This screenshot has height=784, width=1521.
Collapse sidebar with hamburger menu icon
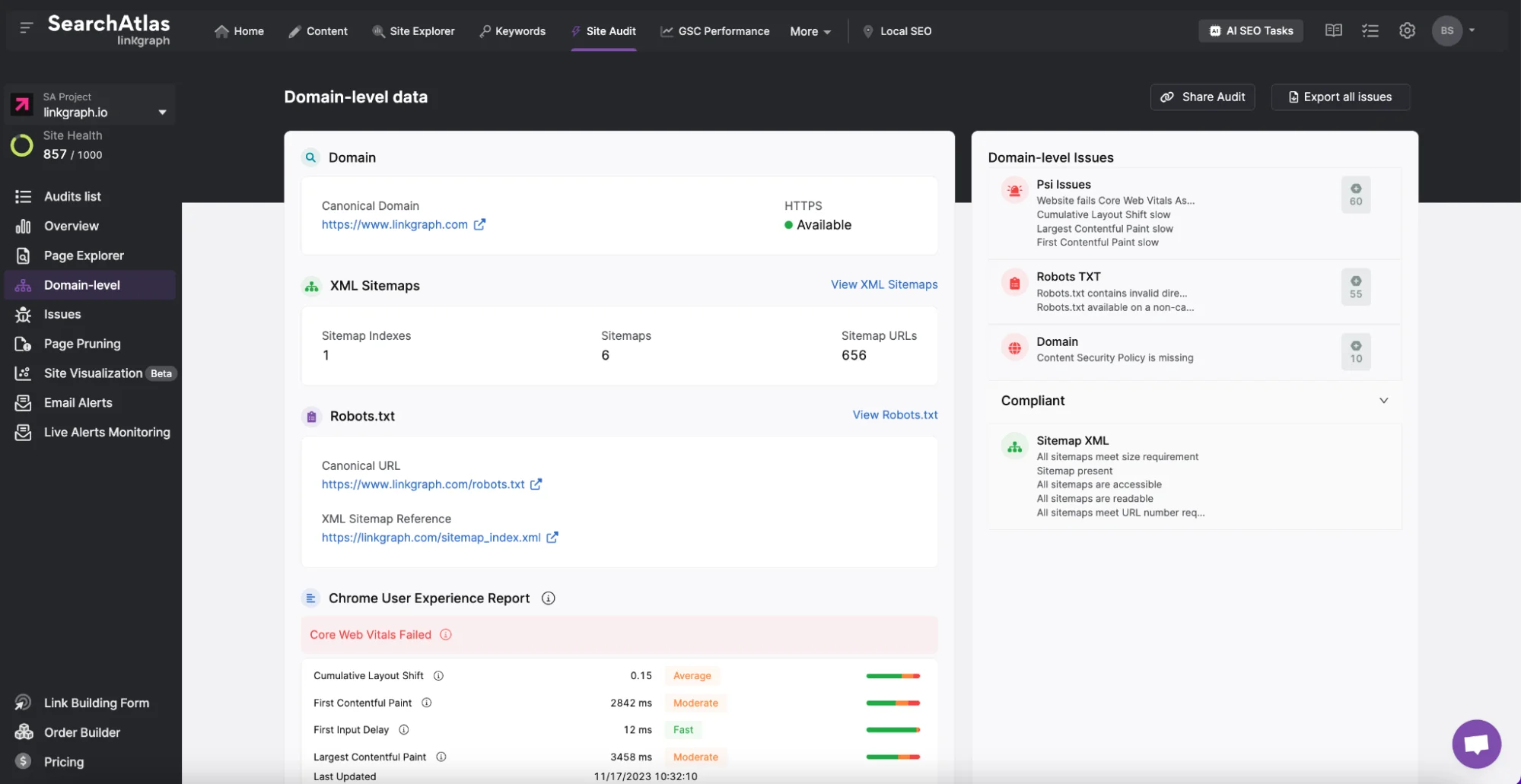(x=26, y=28)
